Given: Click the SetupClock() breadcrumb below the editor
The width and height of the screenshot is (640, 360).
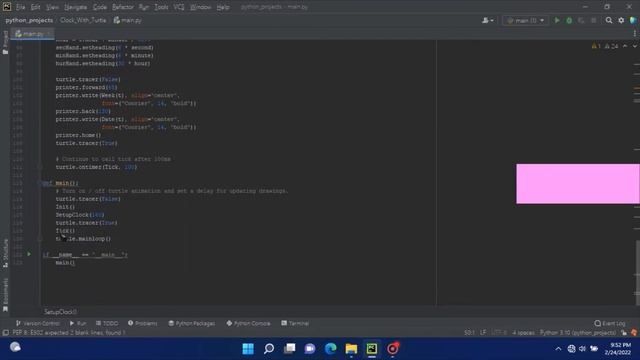Looking at the screenshot, I should click(60, 312).
